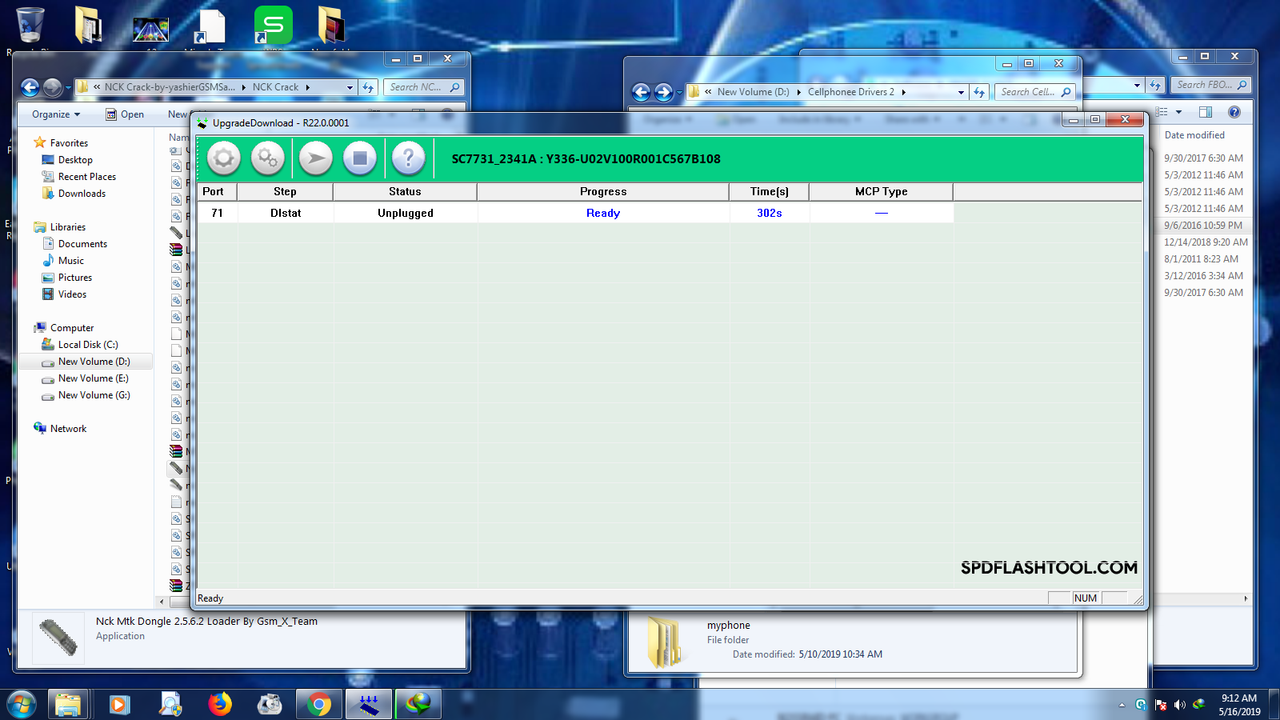Open New Volume (G:)
This screenshot has width=1280, height=720.
click(94, 396)
